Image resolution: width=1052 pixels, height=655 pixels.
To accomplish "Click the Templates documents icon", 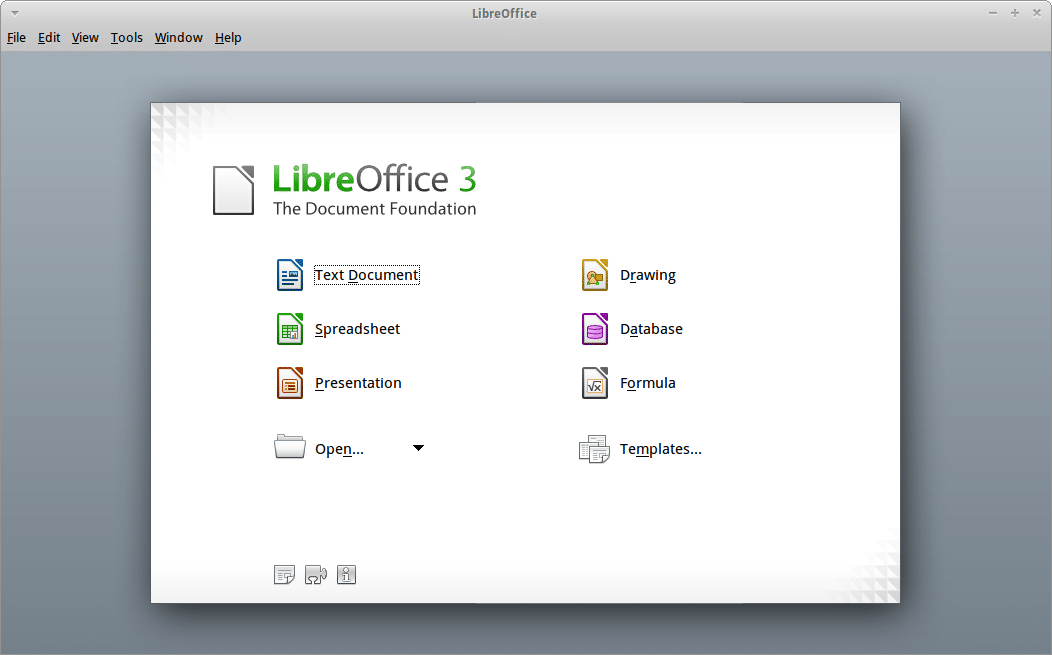I will 594,449.
